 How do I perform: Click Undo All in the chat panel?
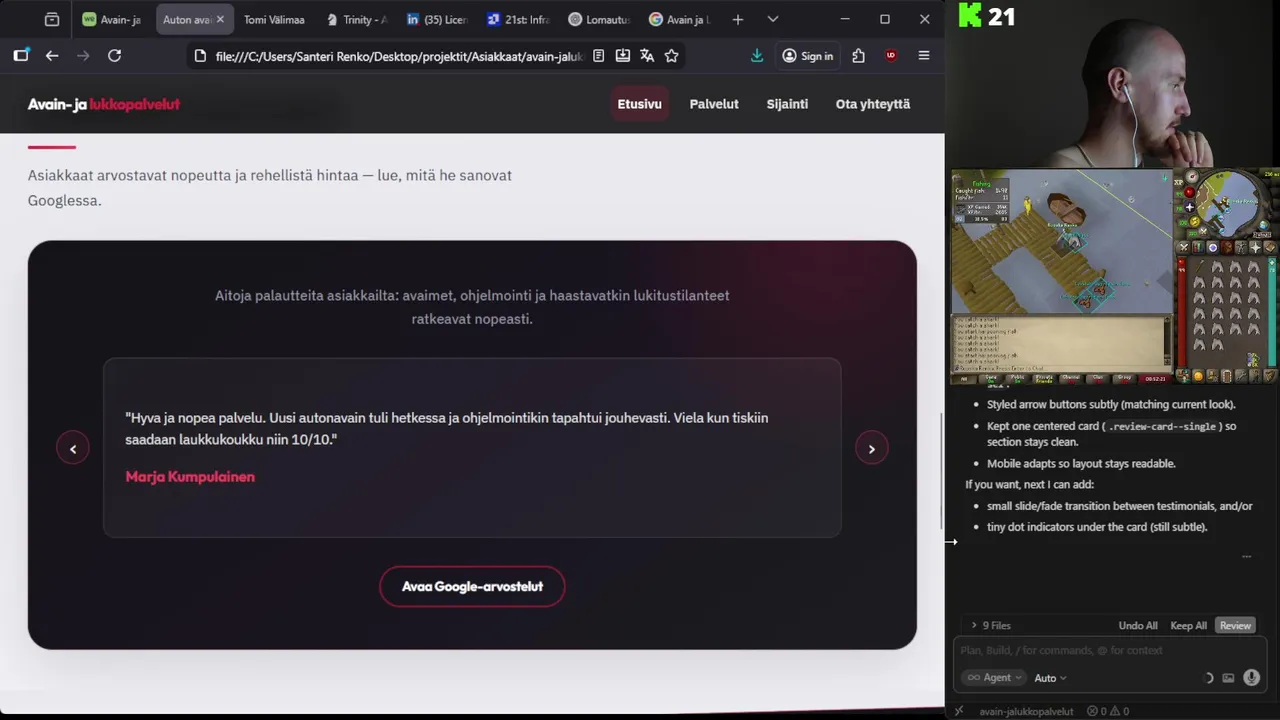point(1138,625)
